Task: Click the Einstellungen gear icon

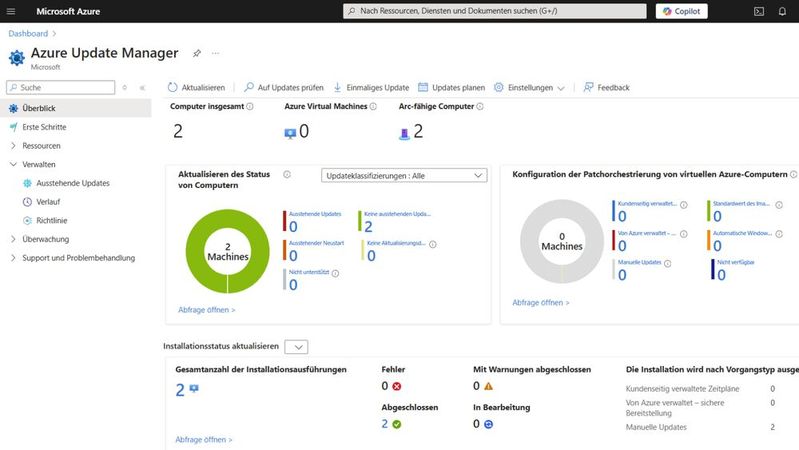Action: pos(498,87)
